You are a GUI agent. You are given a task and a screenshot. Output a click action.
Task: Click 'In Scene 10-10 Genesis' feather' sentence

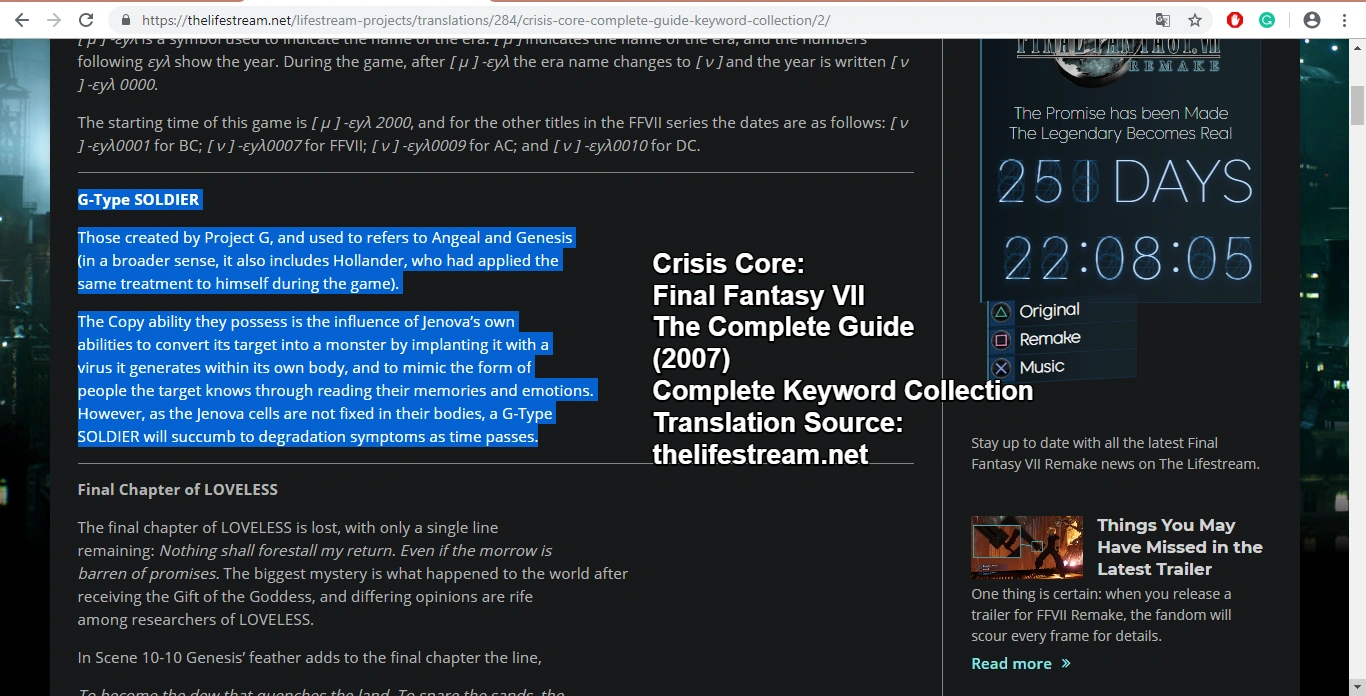click(x=310, y=658)
